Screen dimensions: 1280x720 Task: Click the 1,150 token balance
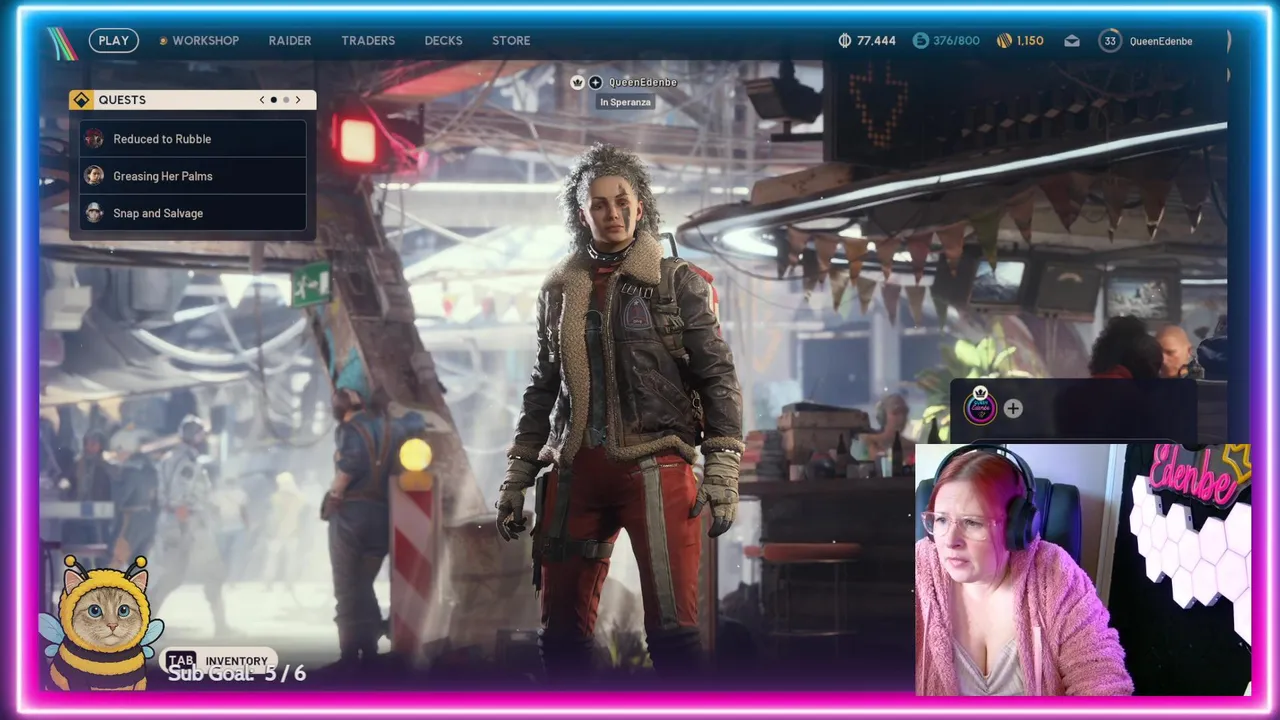(1030, 41)
